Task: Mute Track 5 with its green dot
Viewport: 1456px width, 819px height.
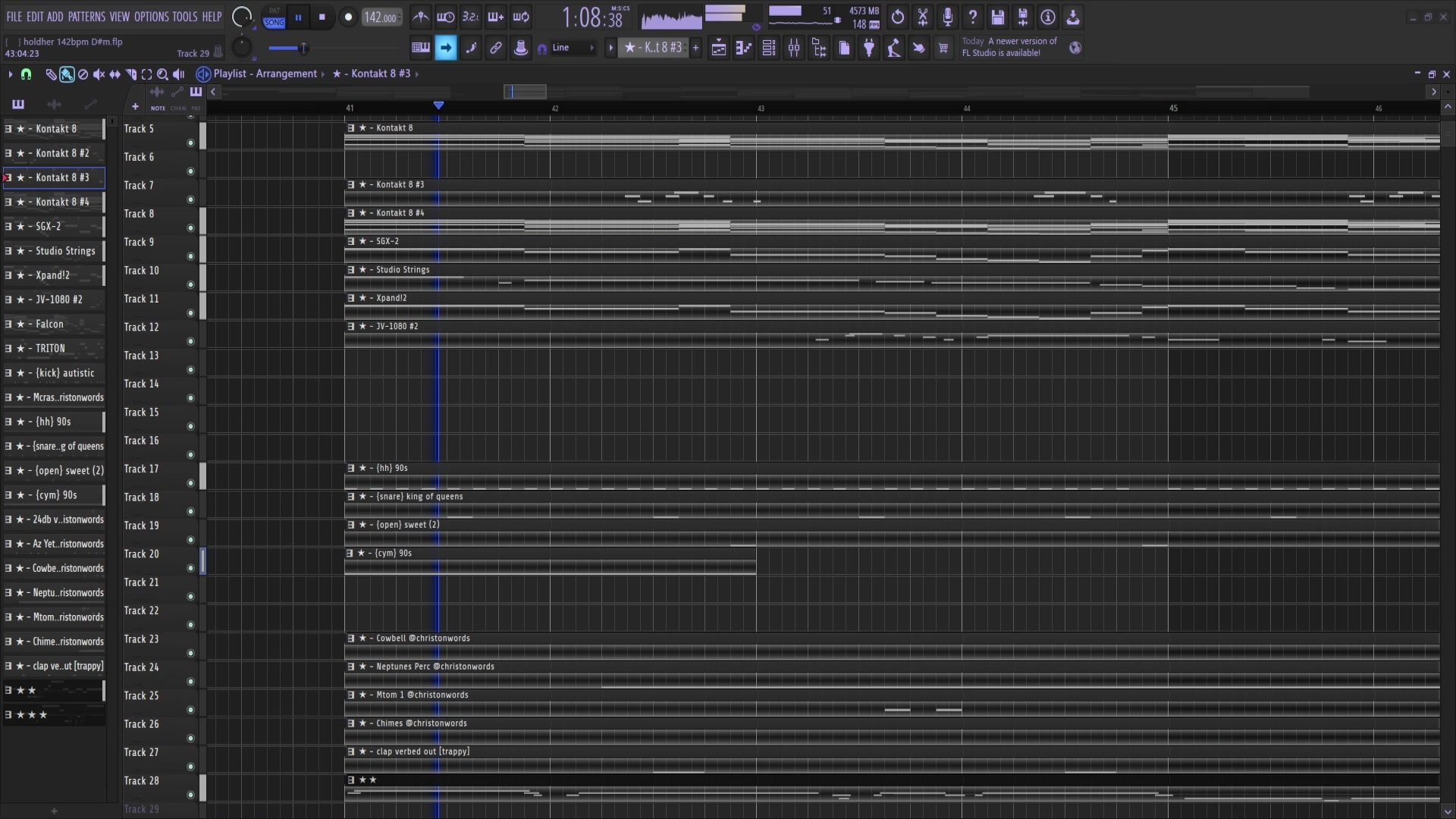Action: (x=190, y=143)
